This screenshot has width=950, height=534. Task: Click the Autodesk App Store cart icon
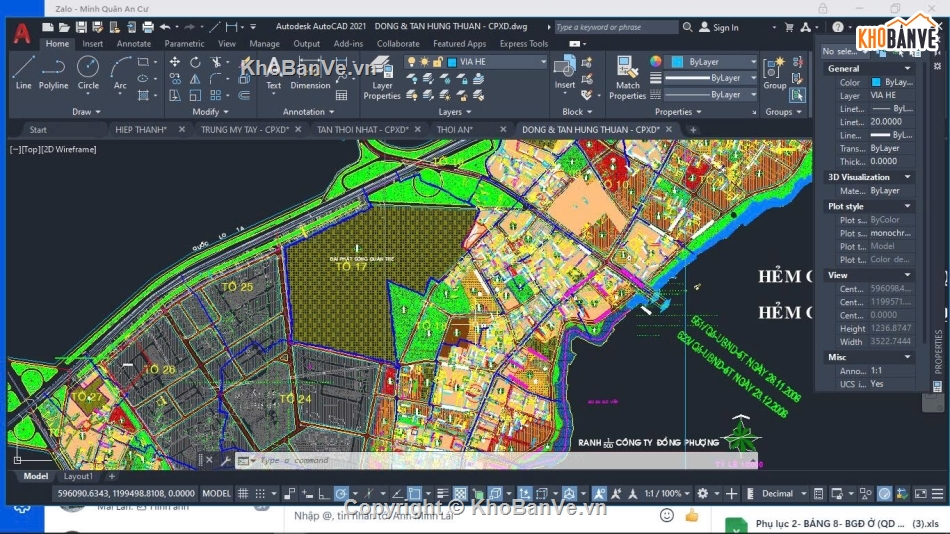click(789, 27)
